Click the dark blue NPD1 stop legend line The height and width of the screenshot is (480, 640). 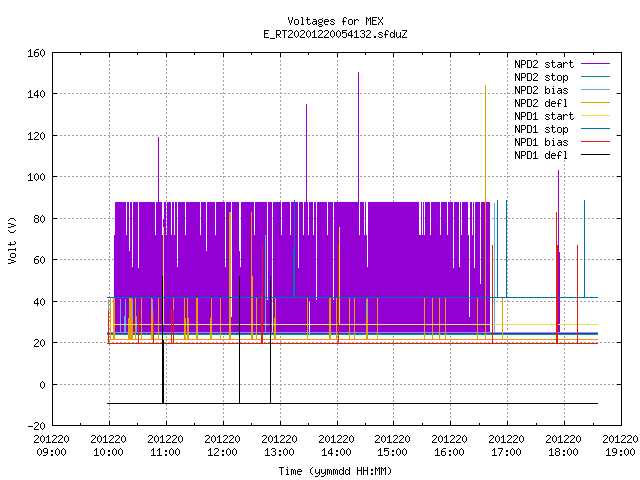point(595,129)
